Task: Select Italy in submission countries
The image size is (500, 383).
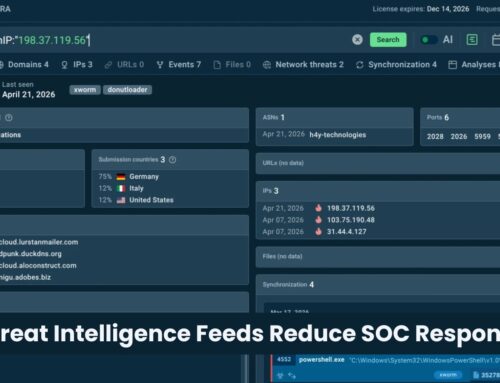Action: pyautogui.click(x=136, y=188)
